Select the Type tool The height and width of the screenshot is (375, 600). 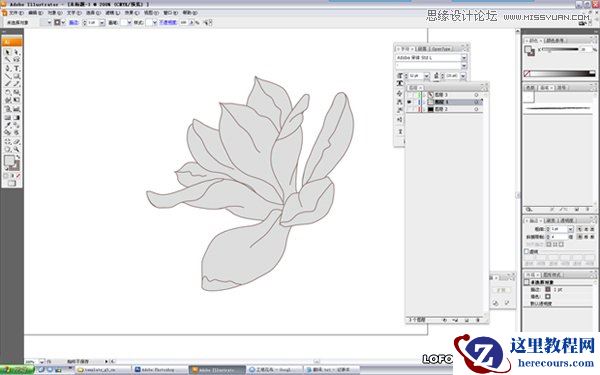click(x=17, y=68)
